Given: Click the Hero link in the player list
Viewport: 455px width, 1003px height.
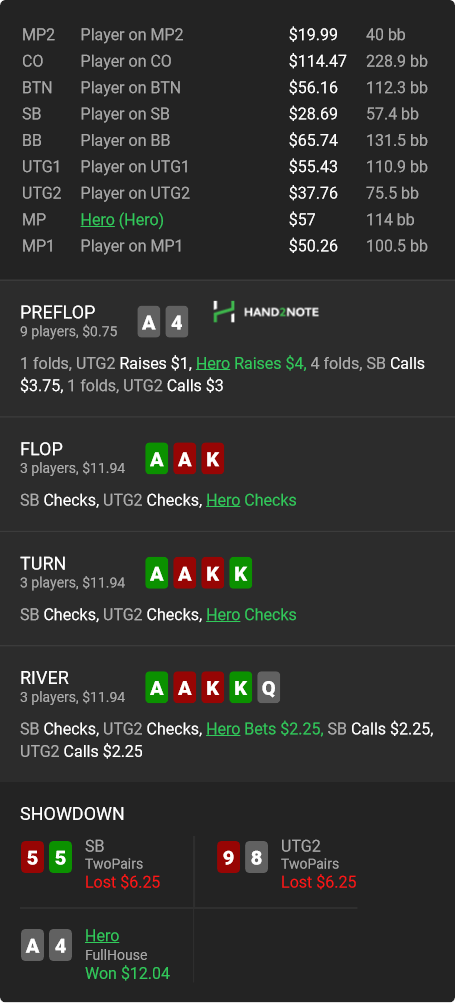Looking at the screenshot, I should pos(97,220).
